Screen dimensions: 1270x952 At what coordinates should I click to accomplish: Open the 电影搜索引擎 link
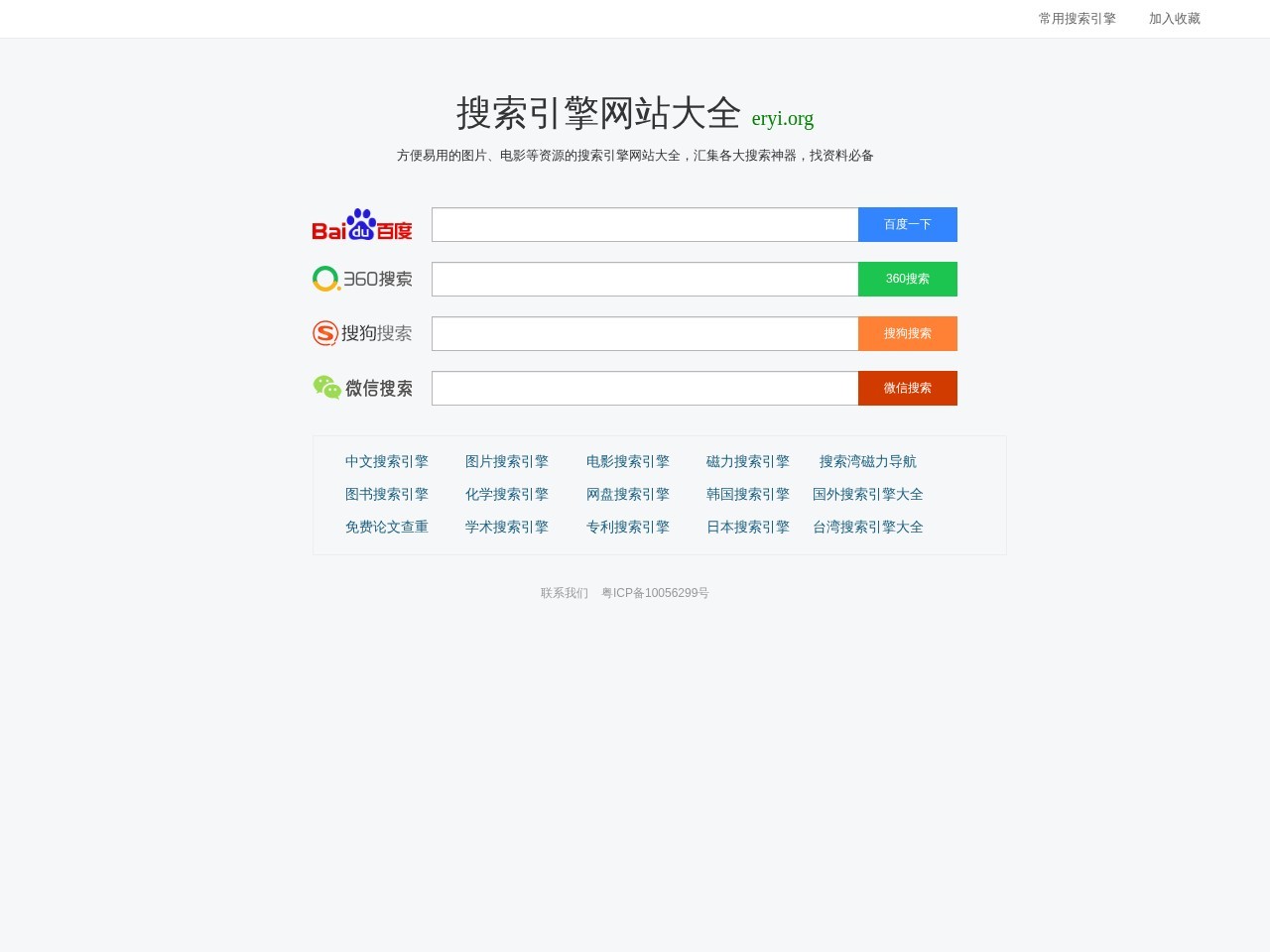(x=628, y=461)
